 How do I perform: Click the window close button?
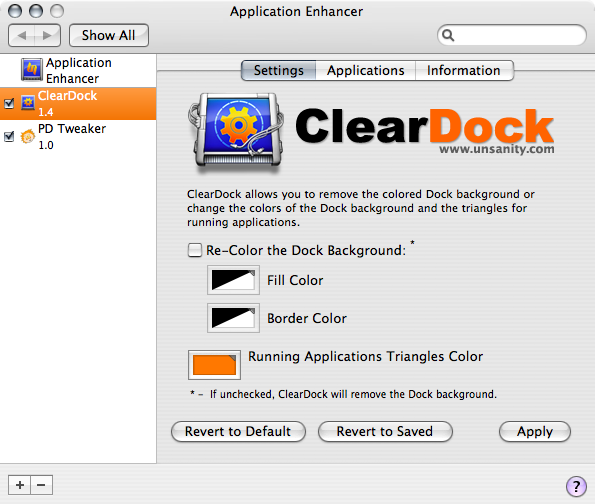click(15, 11)
